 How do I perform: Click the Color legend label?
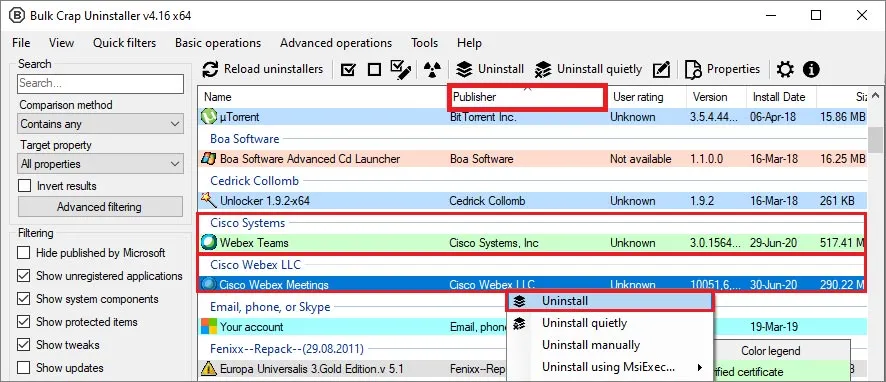[771, 351]
